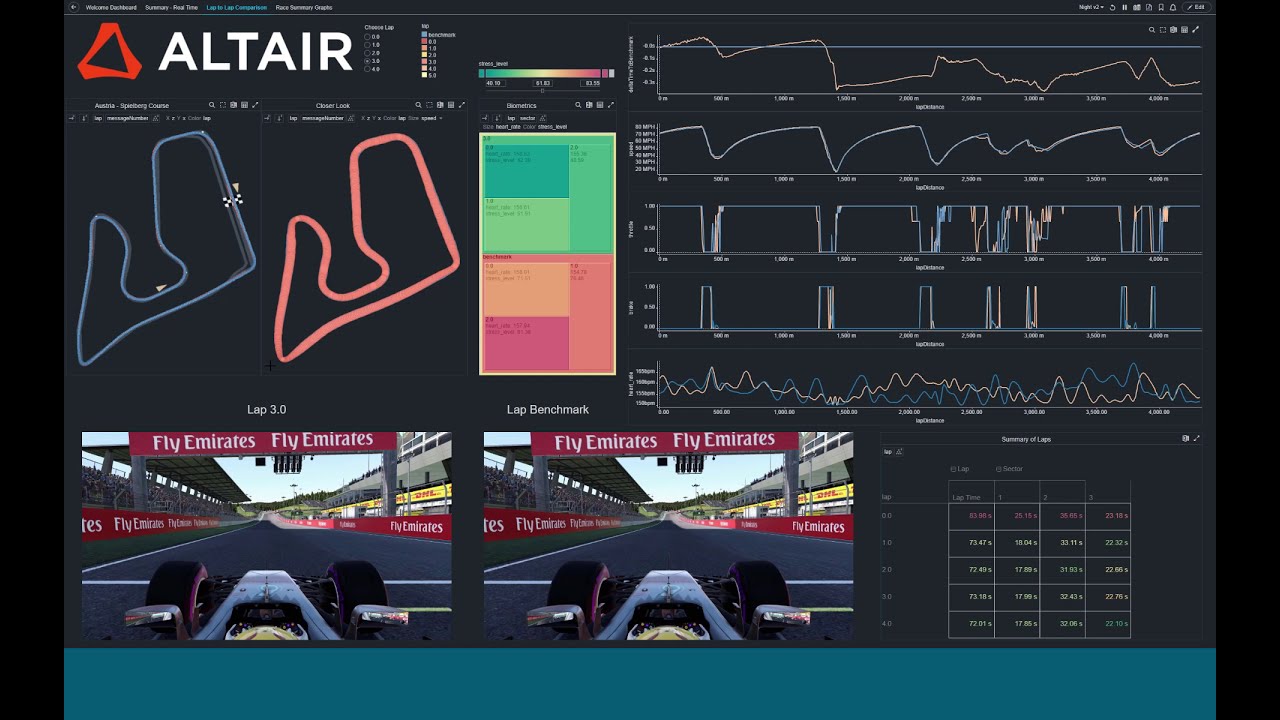
Task: Click the table view icon in Biometrics panel
Action: (600, 105)
